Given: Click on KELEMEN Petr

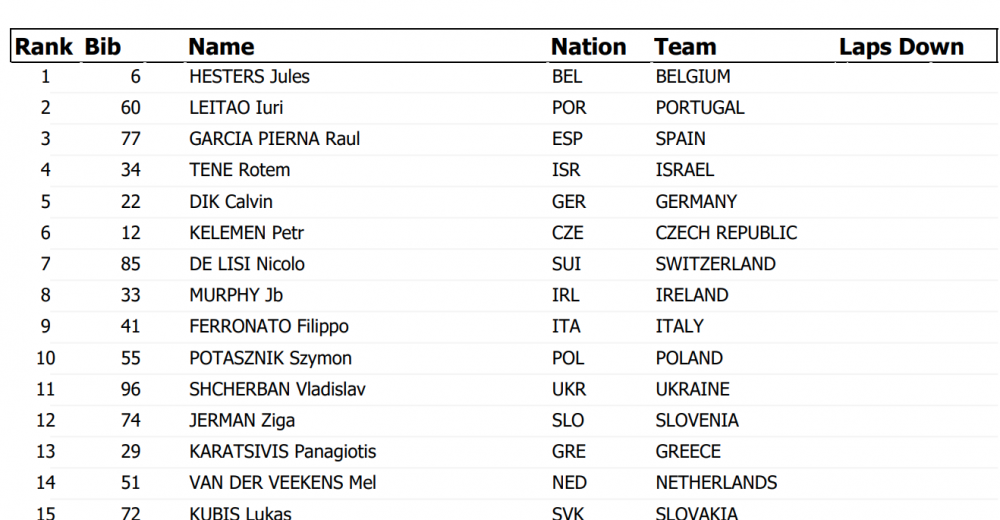Looking at the screenshot, I should click(x=247, y=233).
